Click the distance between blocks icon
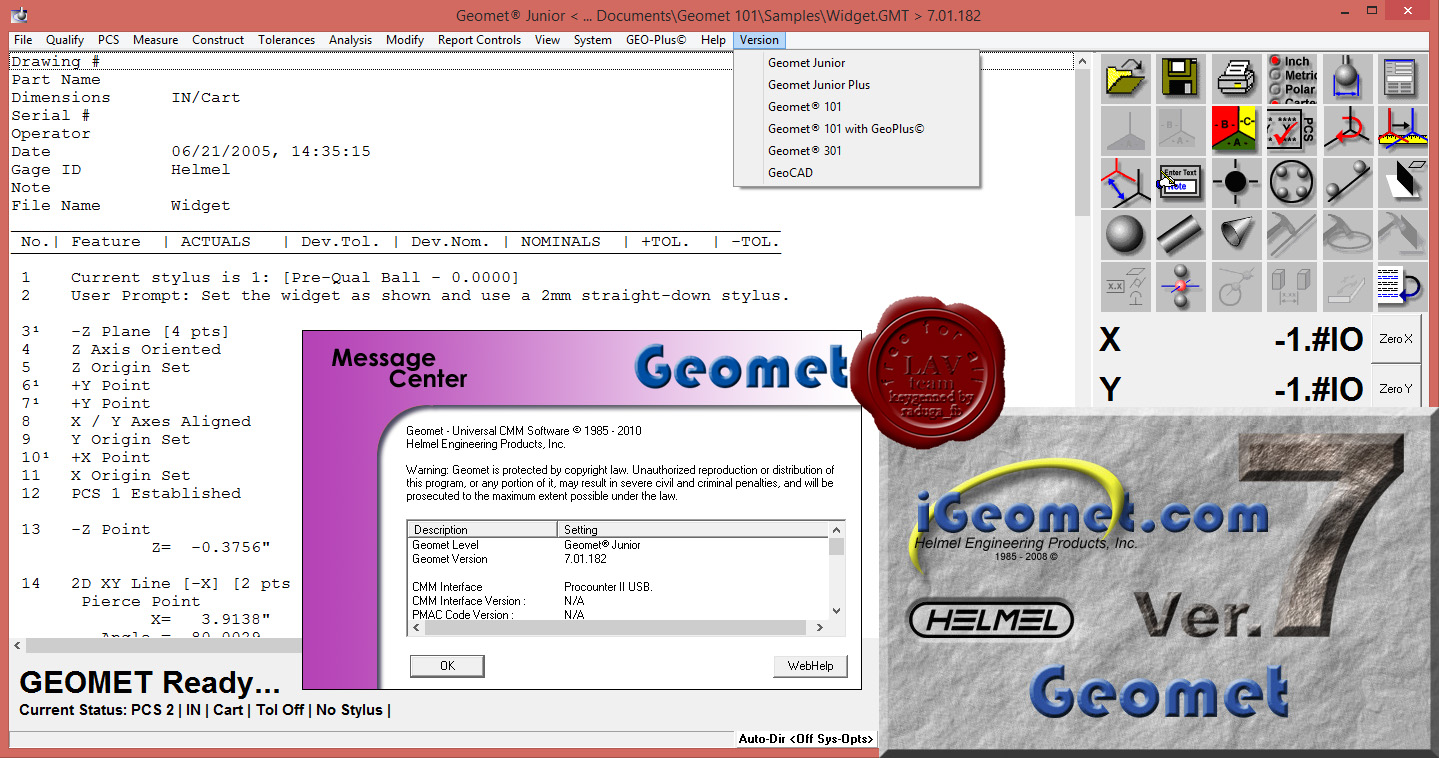 pos(1291,287)
